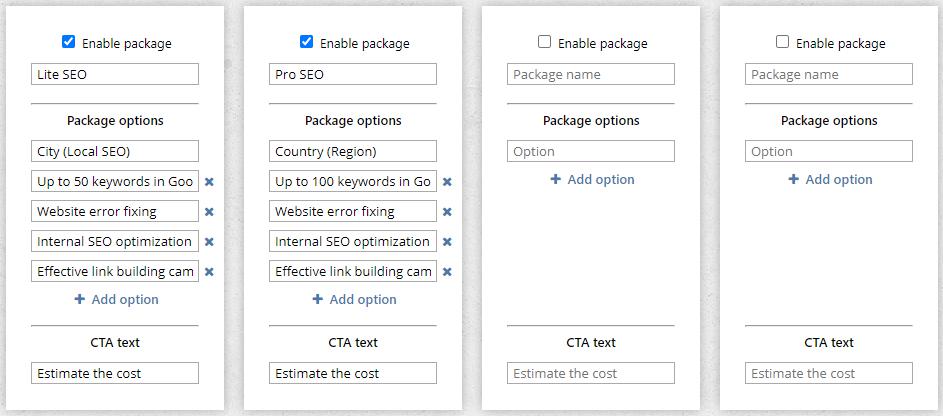Remove 'Internal SEO optimization' from Lite SEO package
This screenshot has width=943, height=416.
(x=209, y=242)
